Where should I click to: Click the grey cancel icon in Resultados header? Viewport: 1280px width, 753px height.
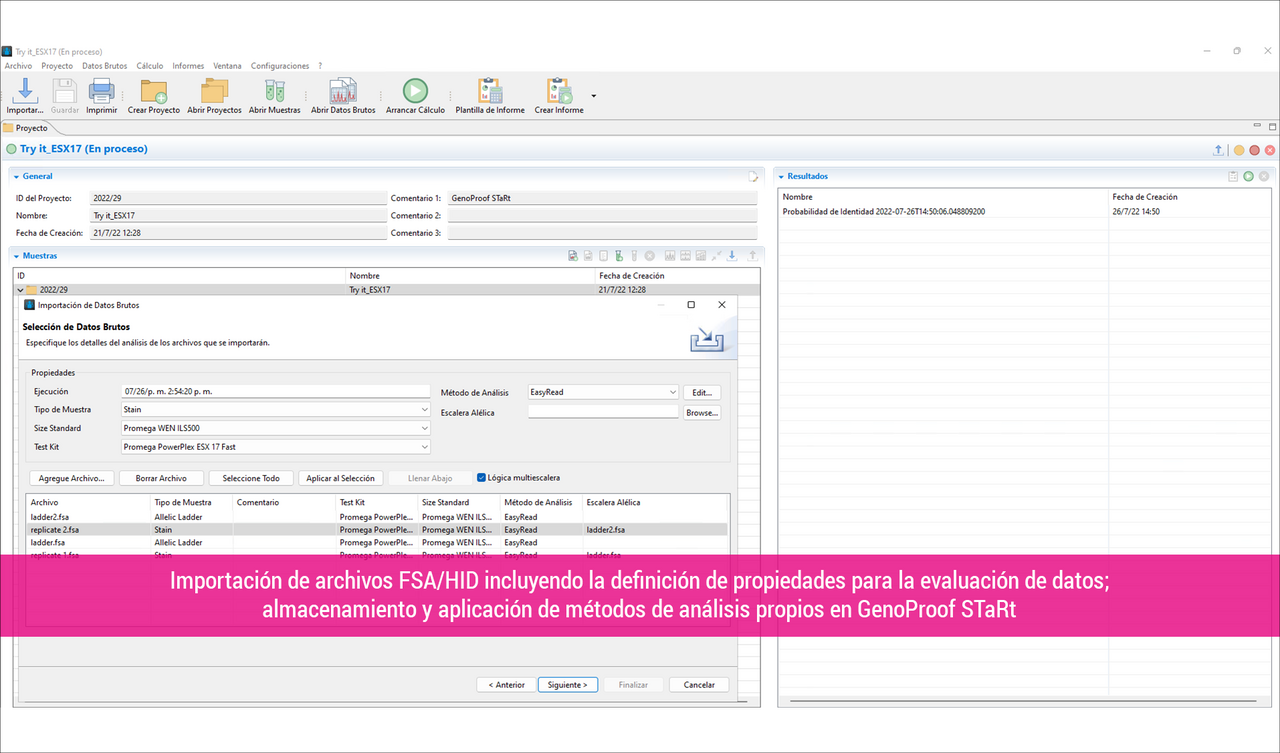1264,176
